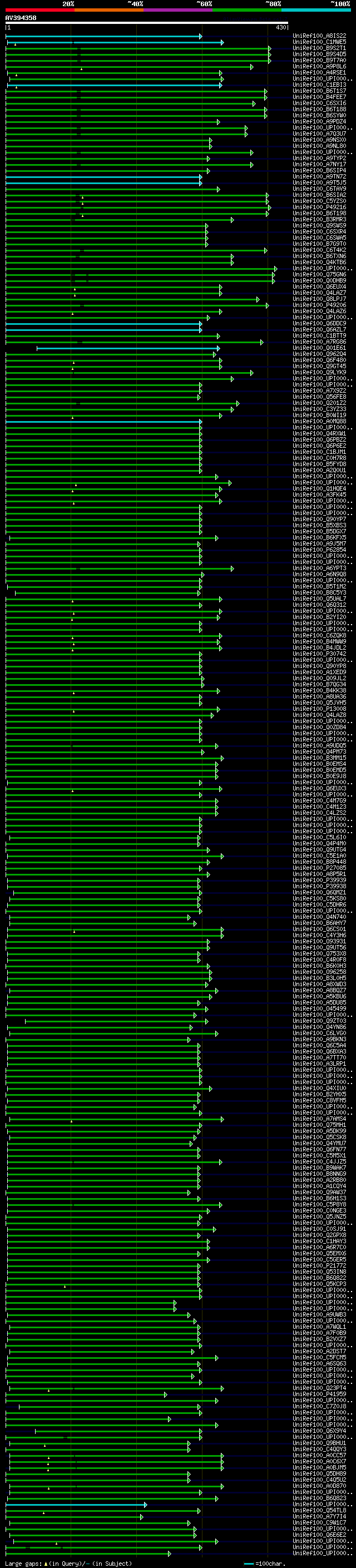Click the cyan alignment bar of UniRef100_A8IS22

(103, 36)
